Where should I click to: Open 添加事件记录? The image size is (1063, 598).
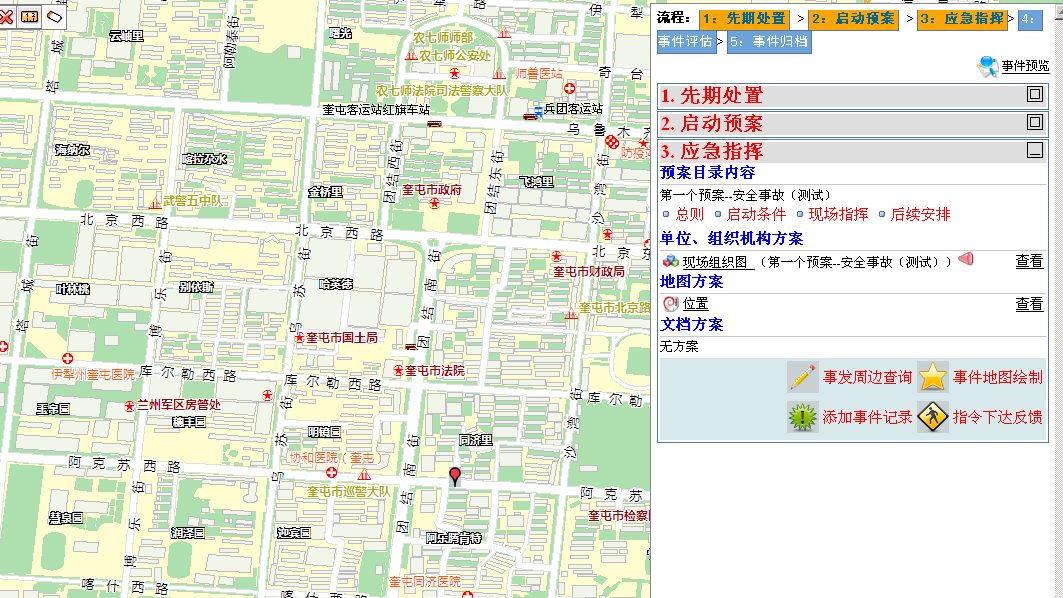(x=867, y=417)
